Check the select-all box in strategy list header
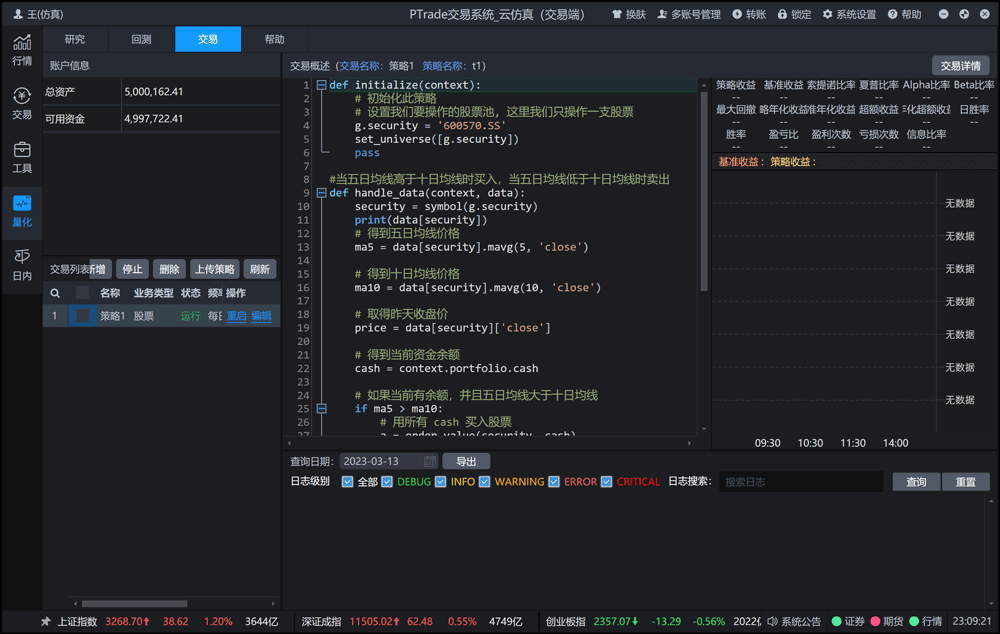The height and width of the screenshot is (634, 1000). (82, 293)
